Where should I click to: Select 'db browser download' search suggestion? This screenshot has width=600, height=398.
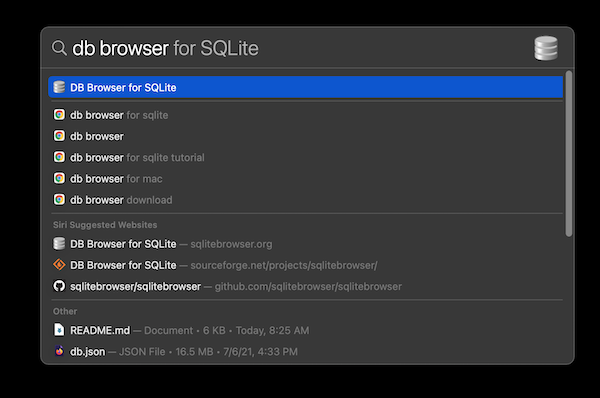[305, 200]
